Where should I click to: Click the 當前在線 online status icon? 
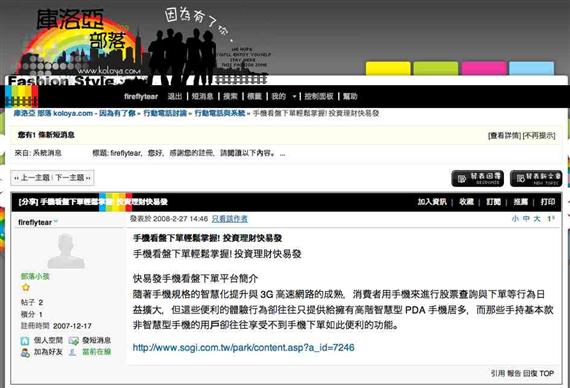pyautogui.click(x=73, y=352)
